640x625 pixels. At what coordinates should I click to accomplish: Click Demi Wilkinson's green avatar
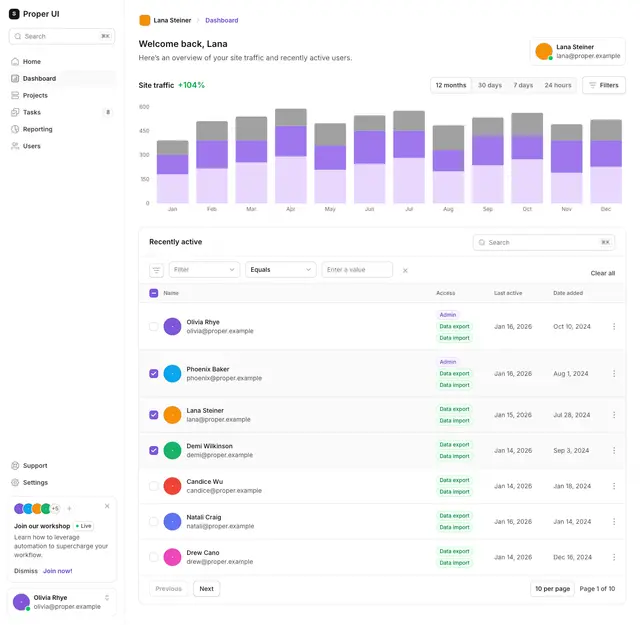[x=172, y=450]
